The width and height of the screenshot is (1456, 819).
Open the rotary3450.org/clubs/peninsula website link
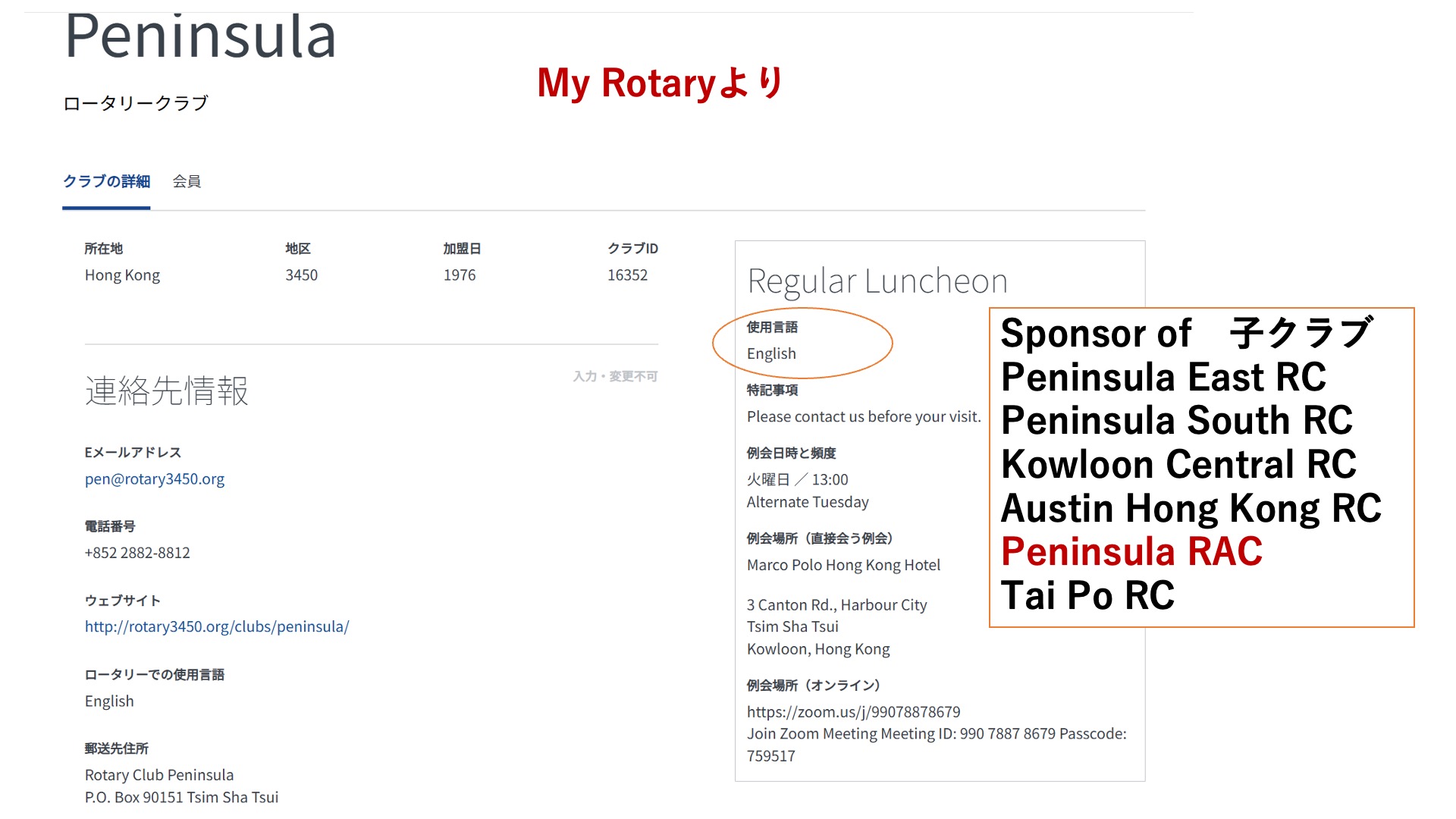[217, 627]
